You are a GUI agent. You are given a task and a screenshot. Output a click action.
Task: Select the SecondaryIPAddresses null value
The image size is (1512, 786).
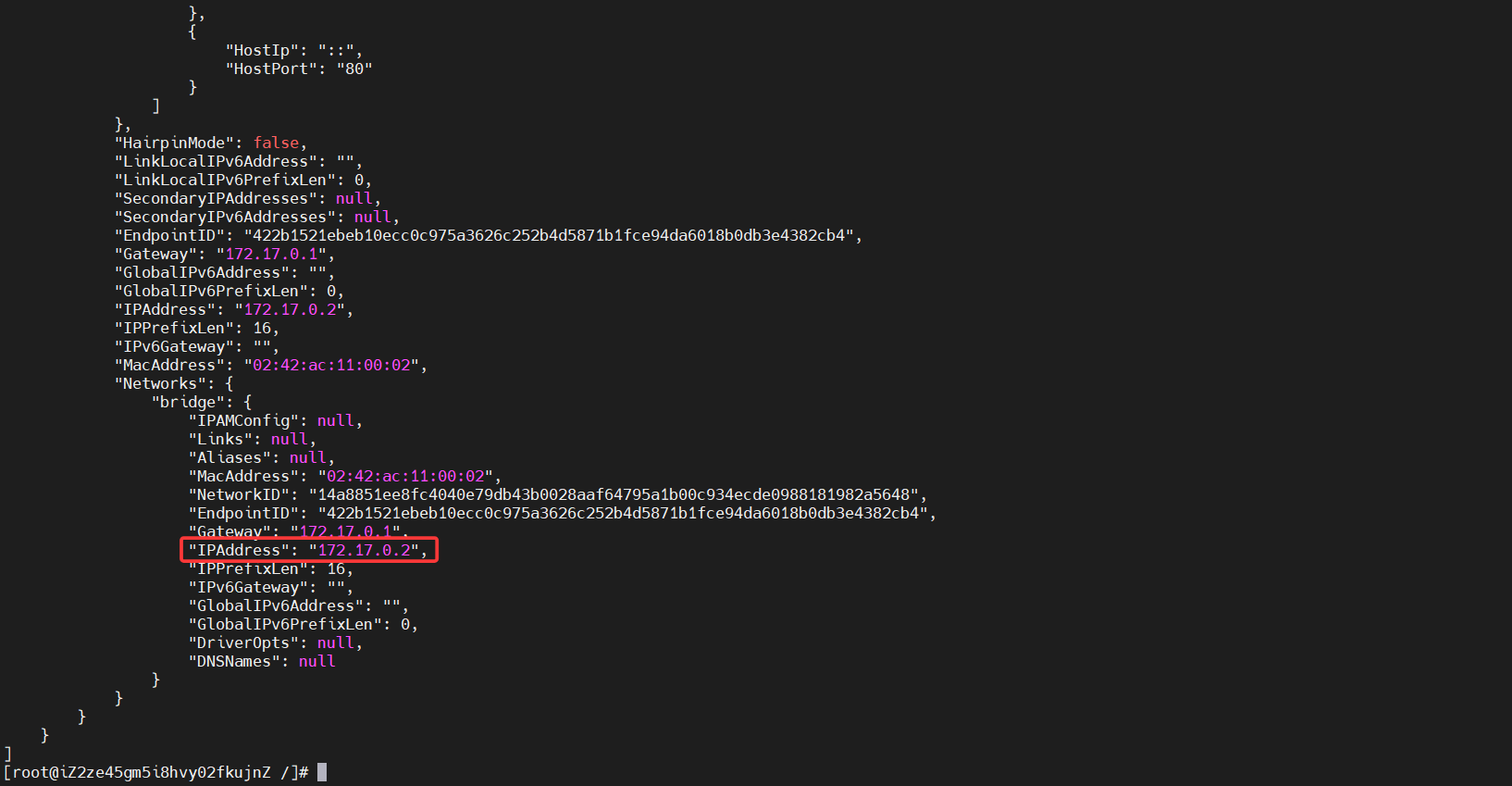(353, 198)
